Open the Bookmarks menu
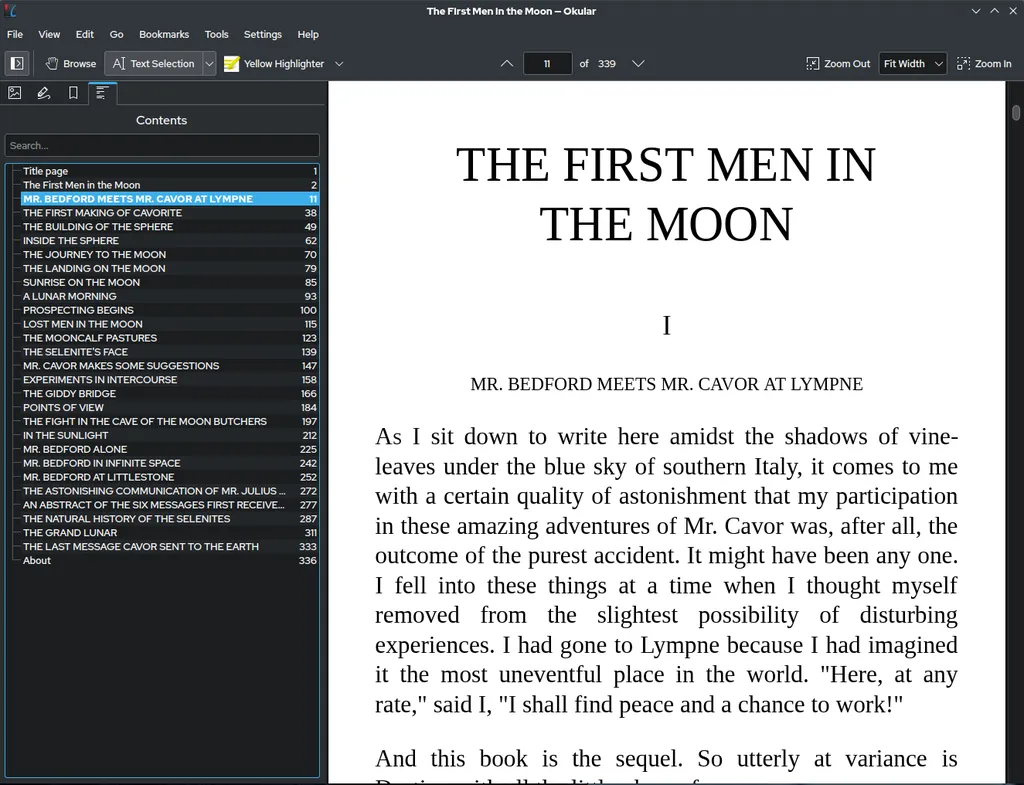Screen dimensions: 1024x785 click(164, 34)
